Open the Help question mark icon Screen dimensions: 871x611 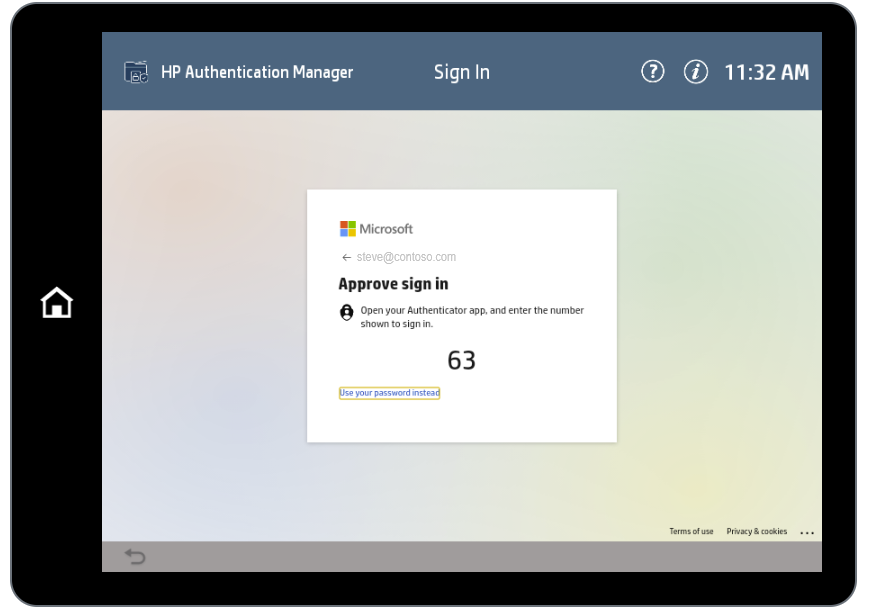pos(653,72)
